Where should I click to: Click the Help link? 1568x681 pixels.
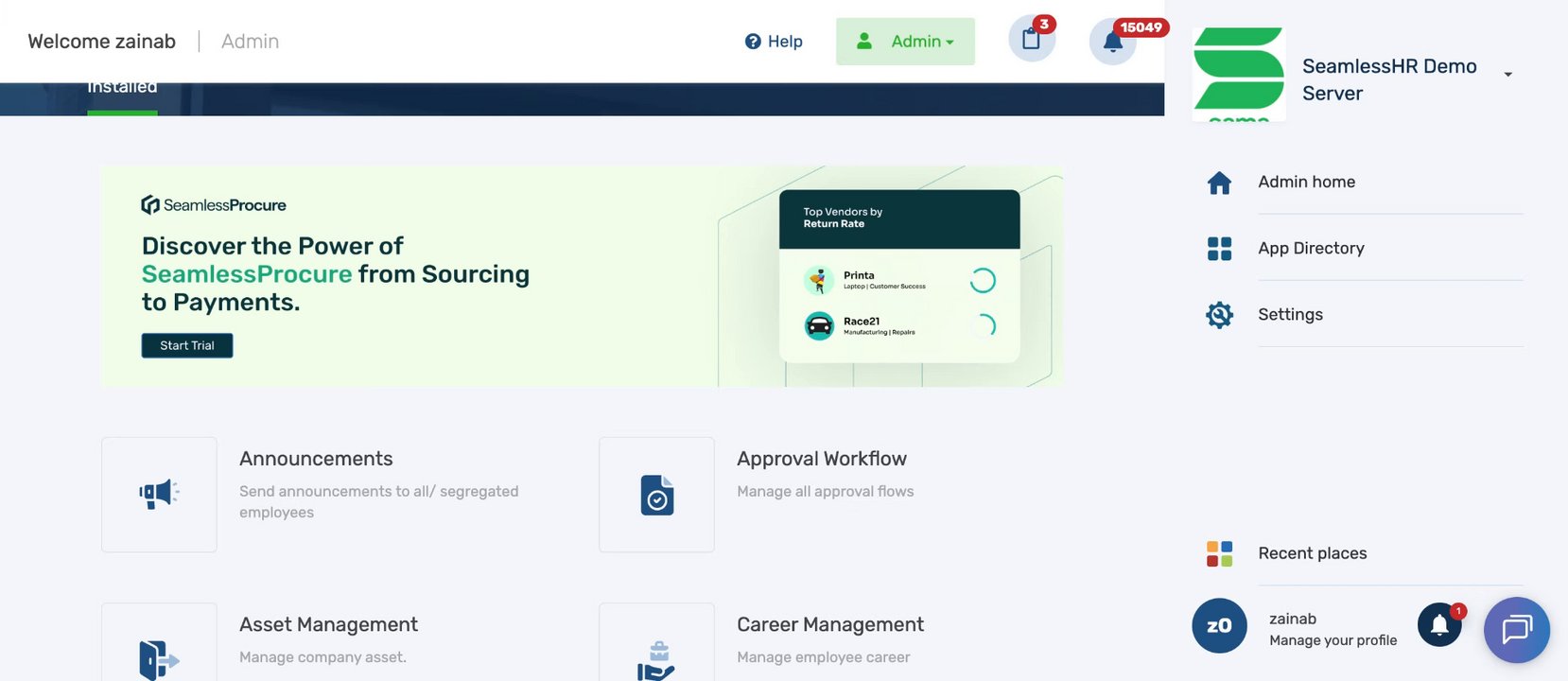(785, 42)
